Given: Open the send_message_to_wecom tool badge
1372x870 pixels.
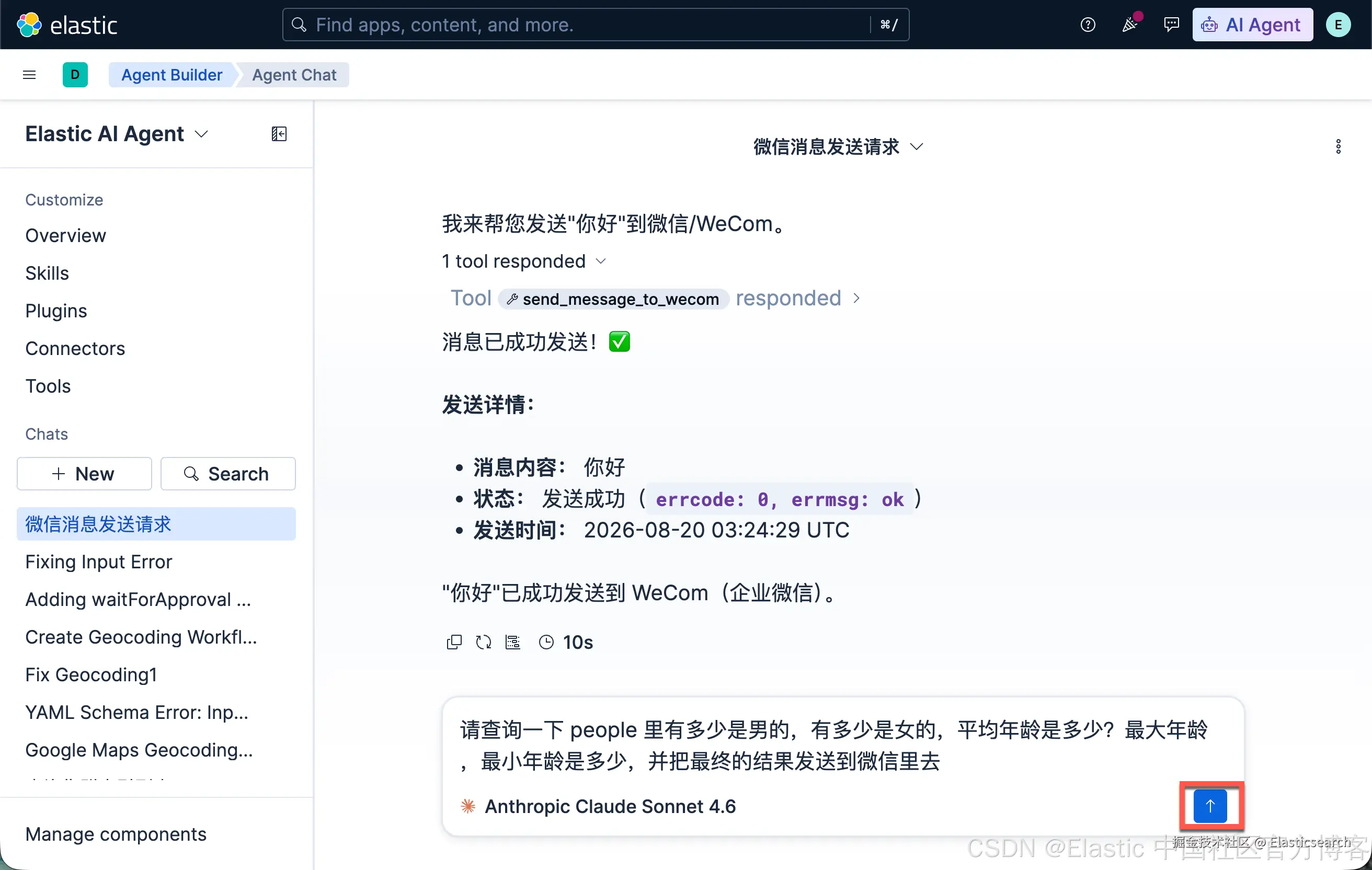Looking at the screenshot, I should 614,299.
